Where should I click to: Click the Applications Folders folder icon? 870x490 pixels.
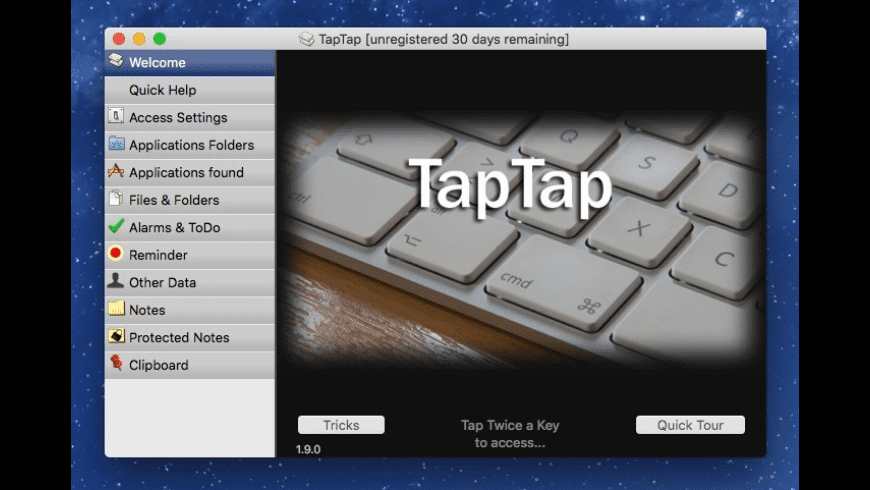tap(116, 143)
